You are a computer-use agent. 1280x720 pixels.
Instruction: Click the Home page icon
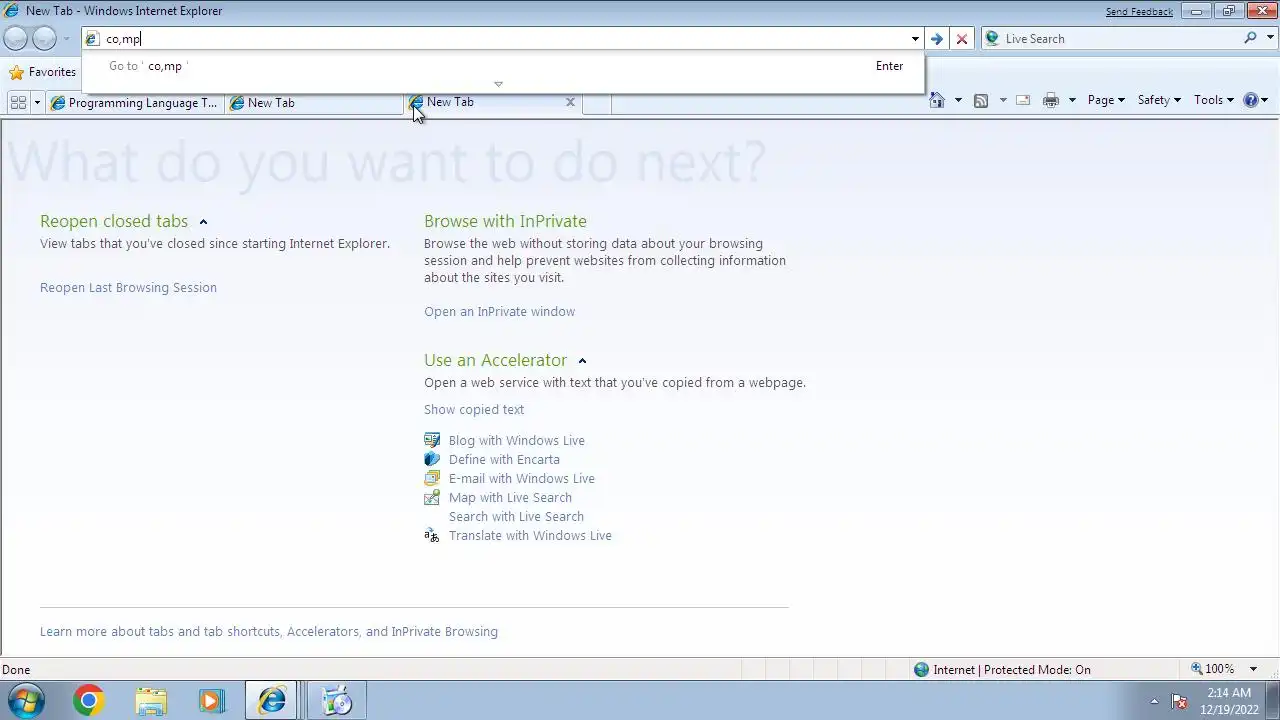point(937,100)
